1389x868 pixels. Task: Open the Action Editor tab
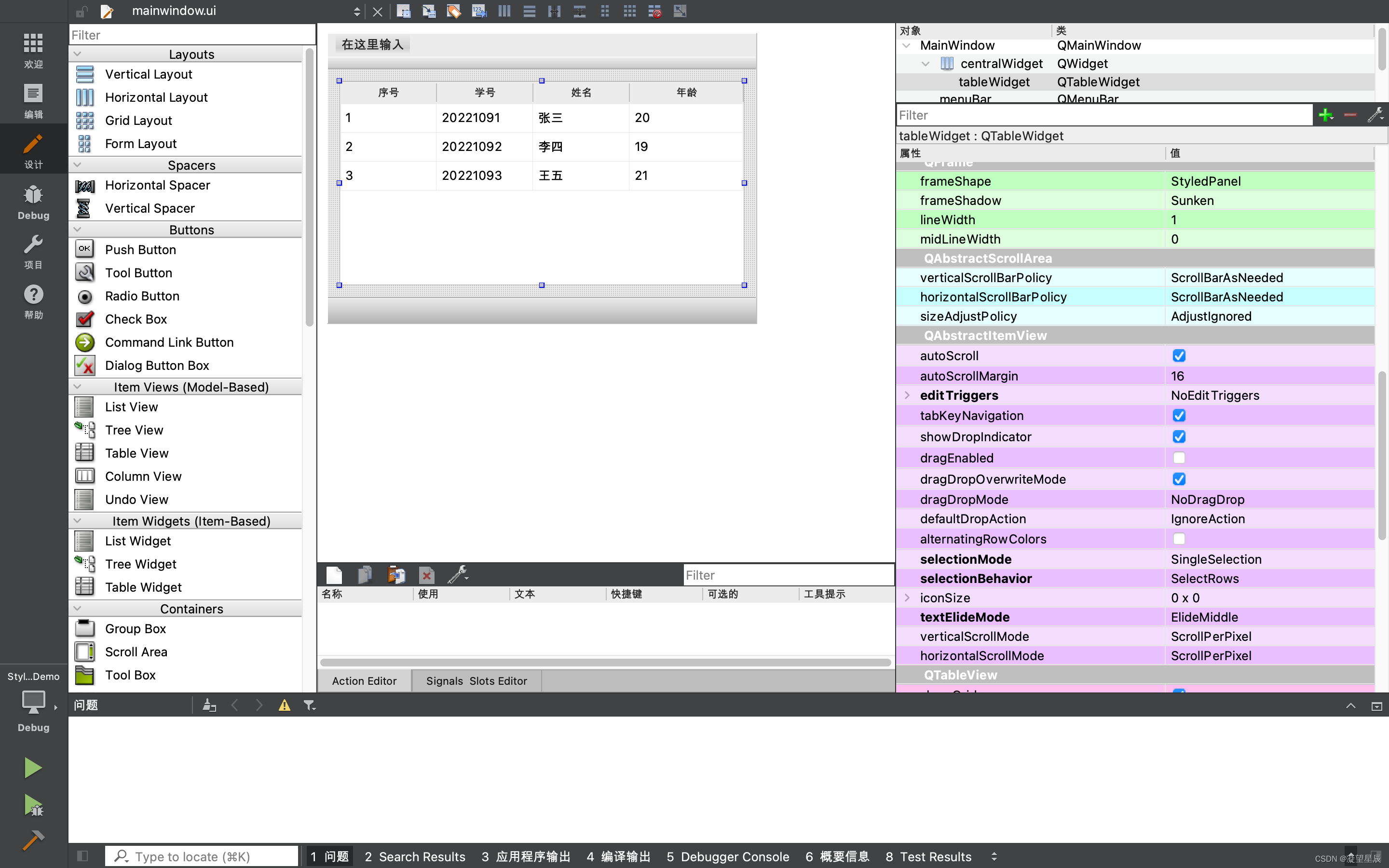point(365,680)
